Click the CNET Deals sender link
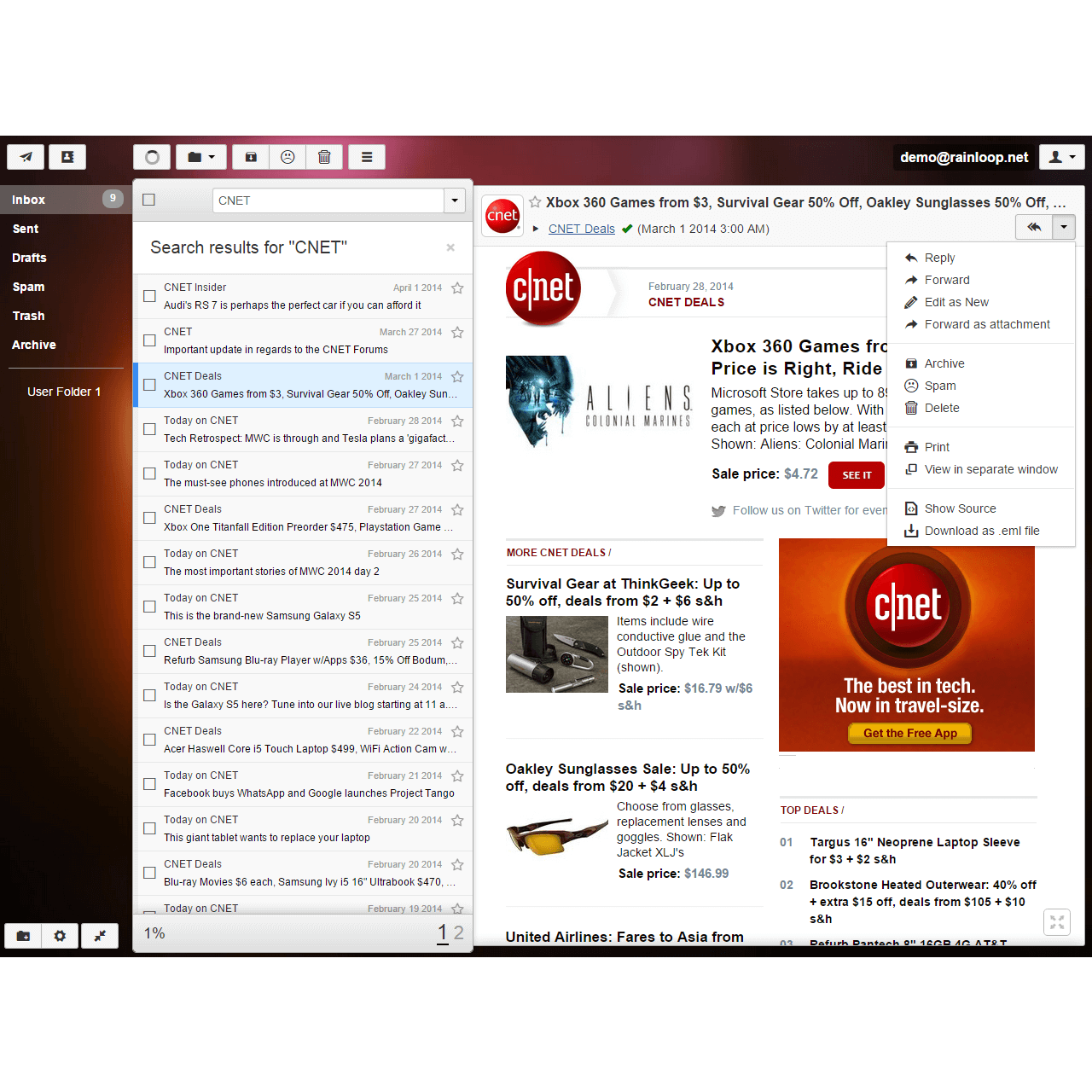The width and height of the screenshot is (1092, 1092). (x=581, y=229)
